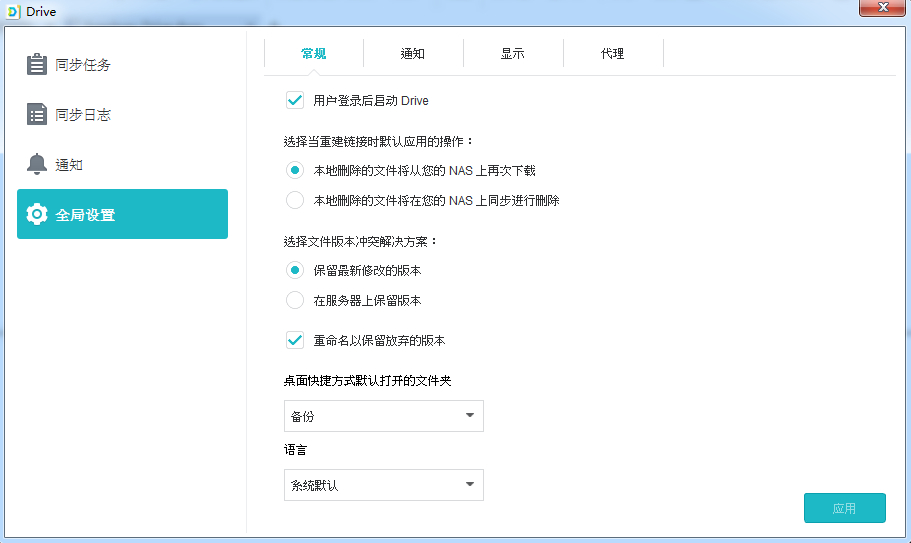This screenshot has height=543, width=911.
Task: Click the Drive app icon in title bar
Action: (13, 11)
